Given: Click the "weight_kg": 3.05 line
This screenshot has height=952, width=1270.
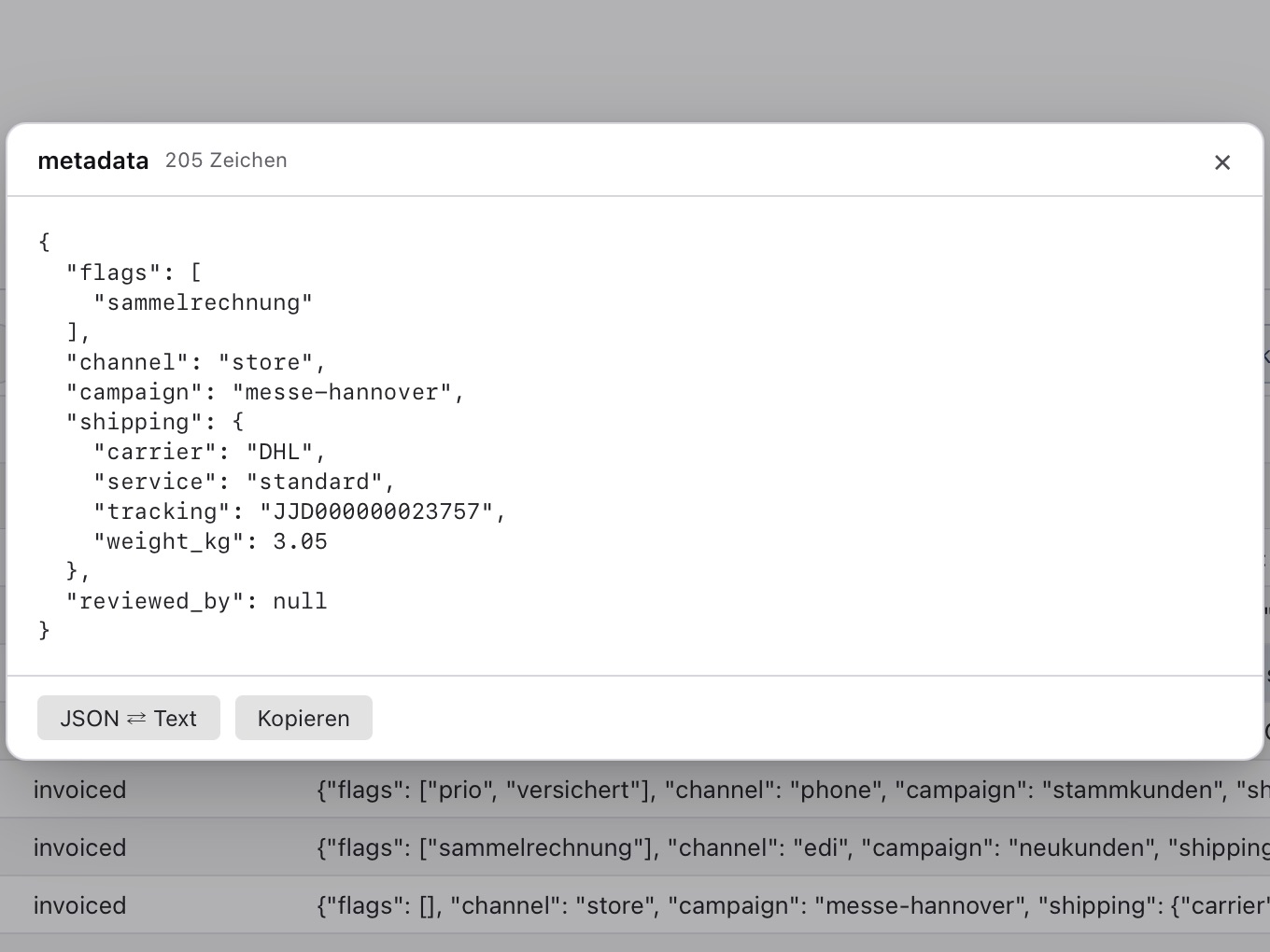Looking at the screenshot, I should pos(210,541).
